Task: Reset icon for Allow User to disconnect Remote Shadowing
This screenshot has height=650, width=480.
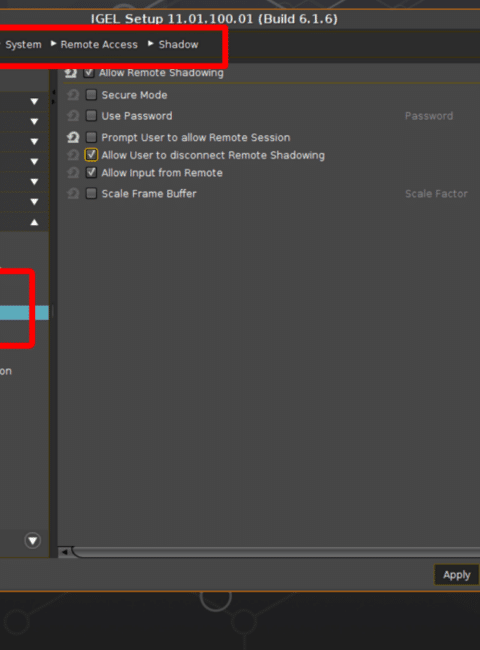Action: (x=73, y=155)
